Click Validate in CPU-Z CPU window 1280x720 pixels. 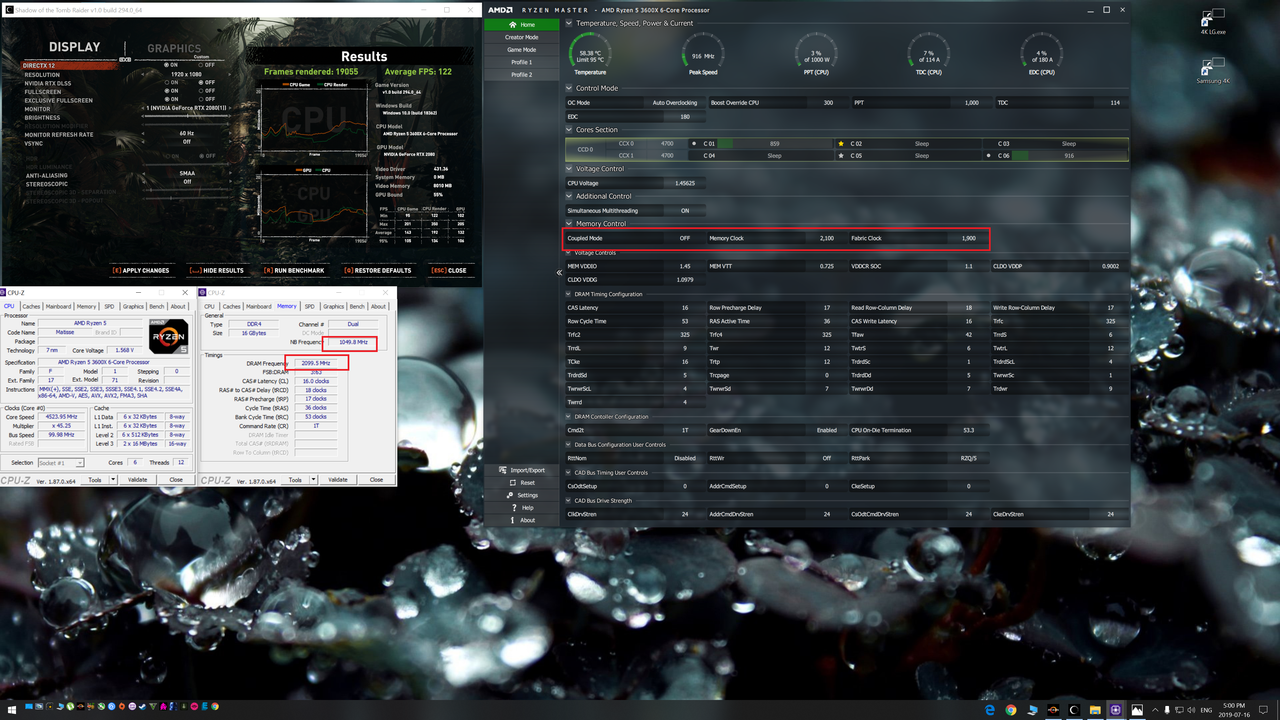[x=138, y=480]
